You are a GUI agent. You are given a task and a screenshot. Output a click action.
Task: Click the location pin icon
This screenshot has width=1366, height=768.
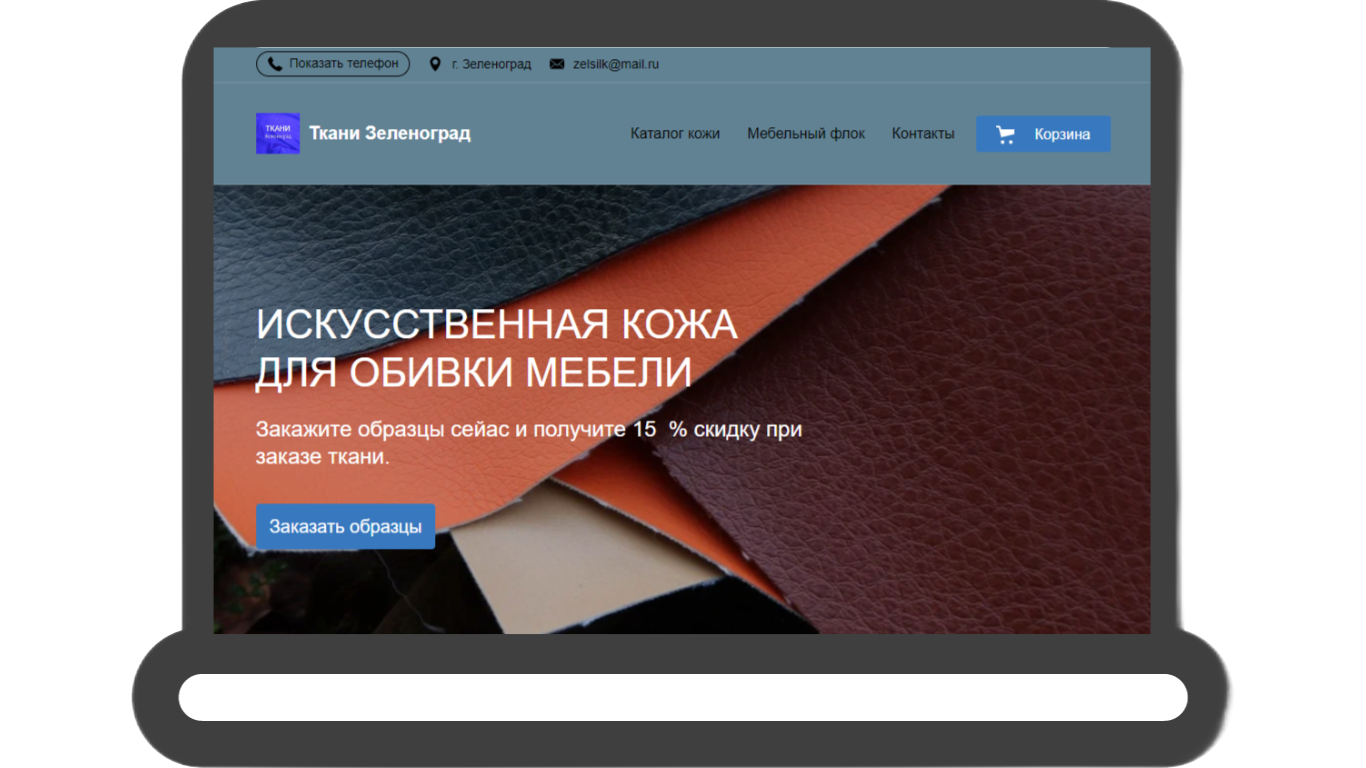point(435,64)
